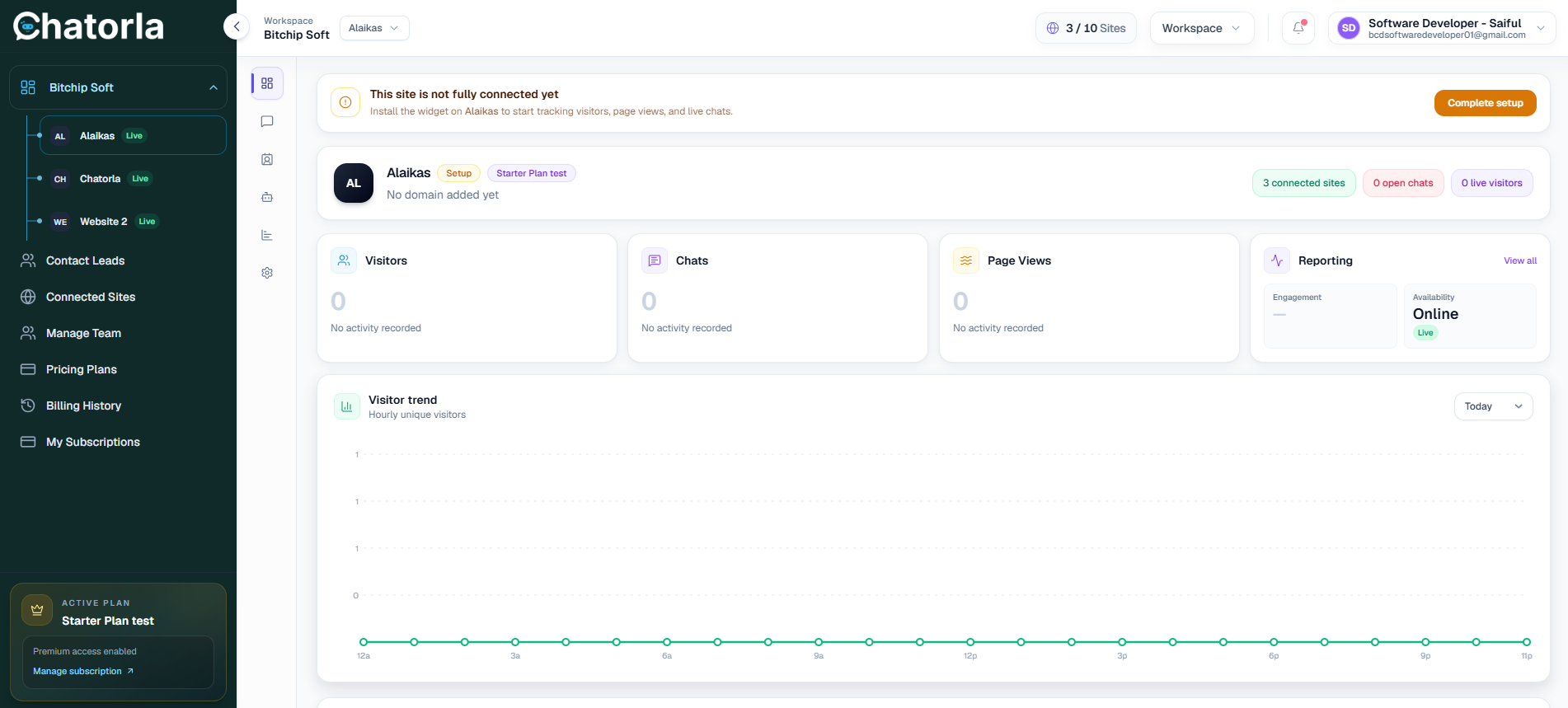Click the warning icon in setup banner
This screenshot has width=1568, height=708.
pos(345,102)
